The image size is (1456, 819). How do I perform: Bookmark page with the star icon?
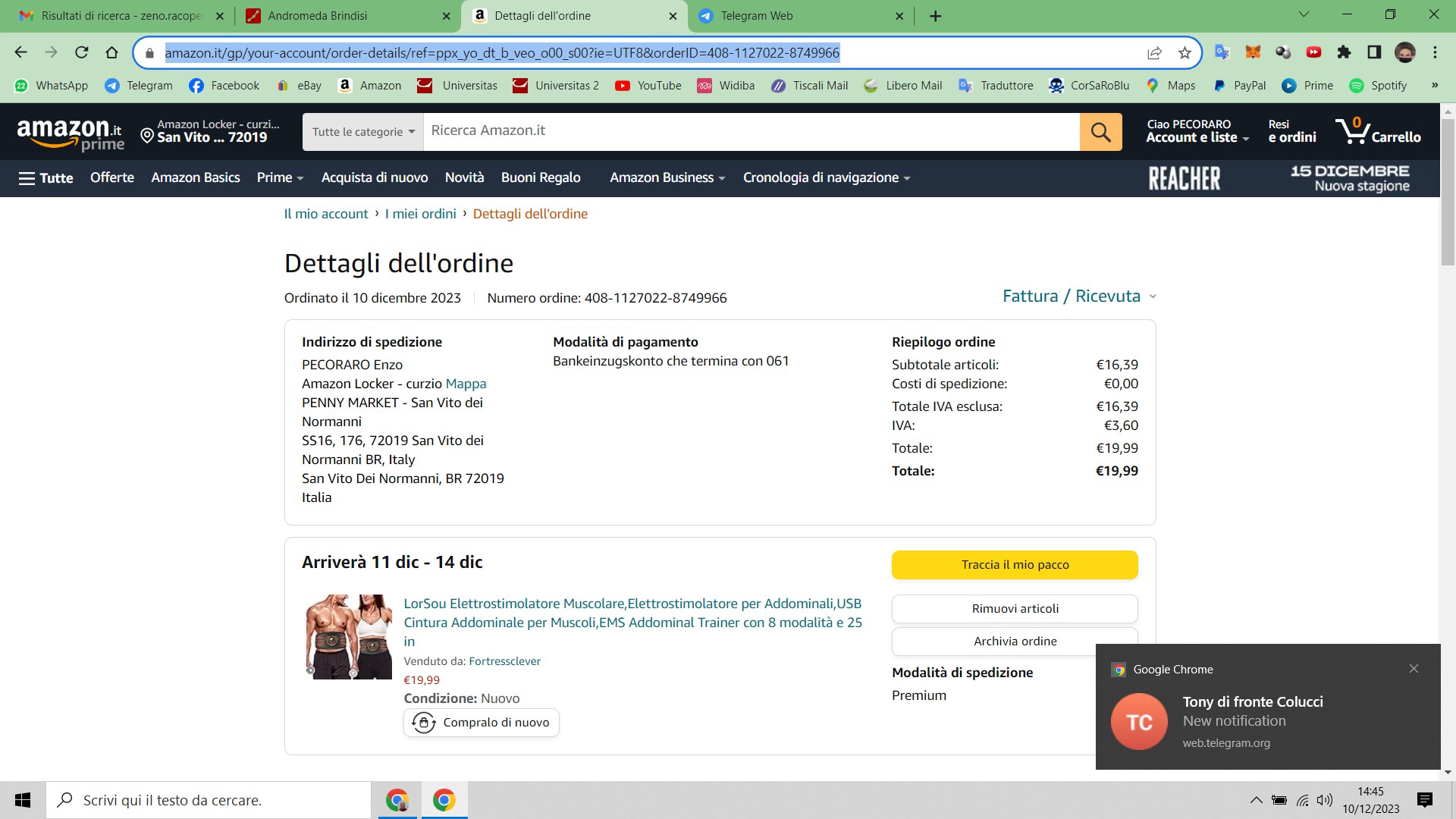coord(1185,52)
